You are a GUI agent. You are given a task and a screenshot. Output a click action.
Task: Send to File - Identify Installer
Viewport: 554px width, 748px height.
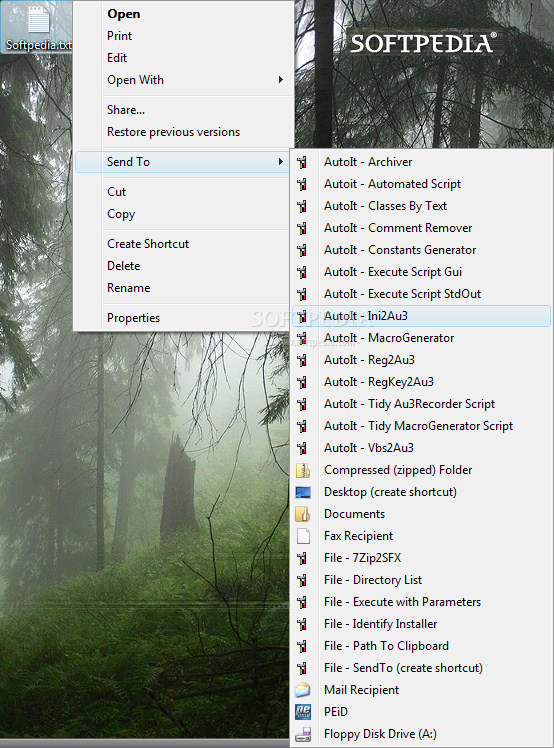coord(421,624)
